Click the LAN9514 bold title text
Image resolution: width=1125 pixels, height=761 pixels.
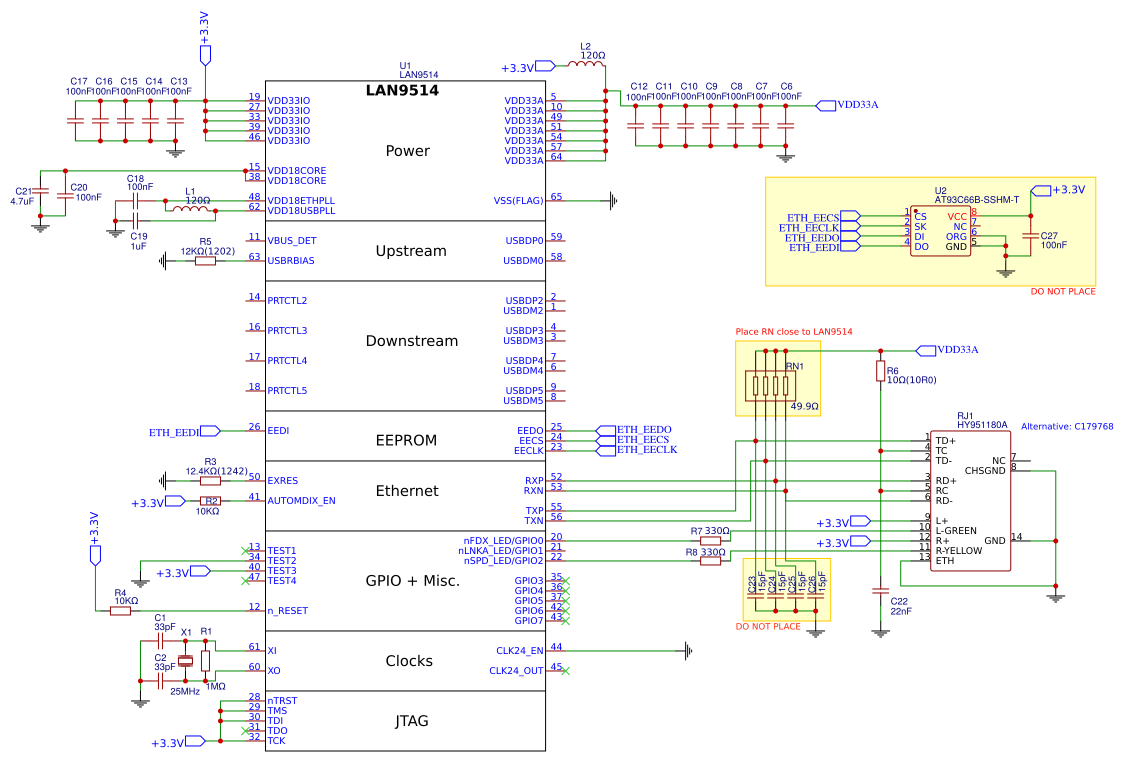point(403,90)
